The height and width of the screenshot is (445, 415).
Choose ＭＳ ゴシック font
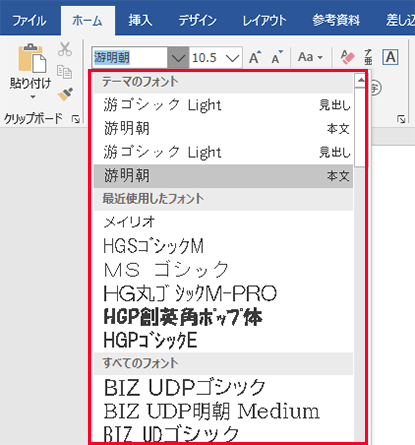(223, 269)
